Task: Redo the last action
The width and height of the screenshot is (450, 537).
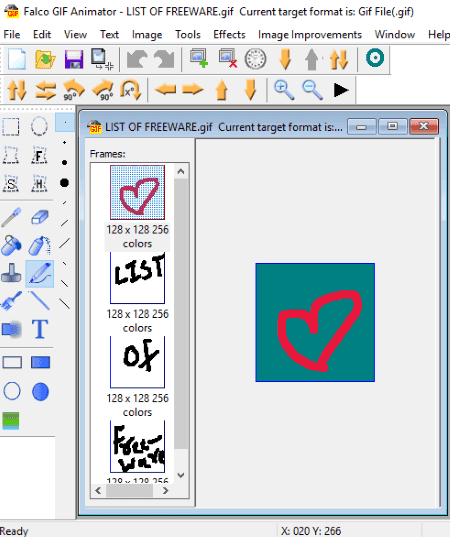Action: 164,59
